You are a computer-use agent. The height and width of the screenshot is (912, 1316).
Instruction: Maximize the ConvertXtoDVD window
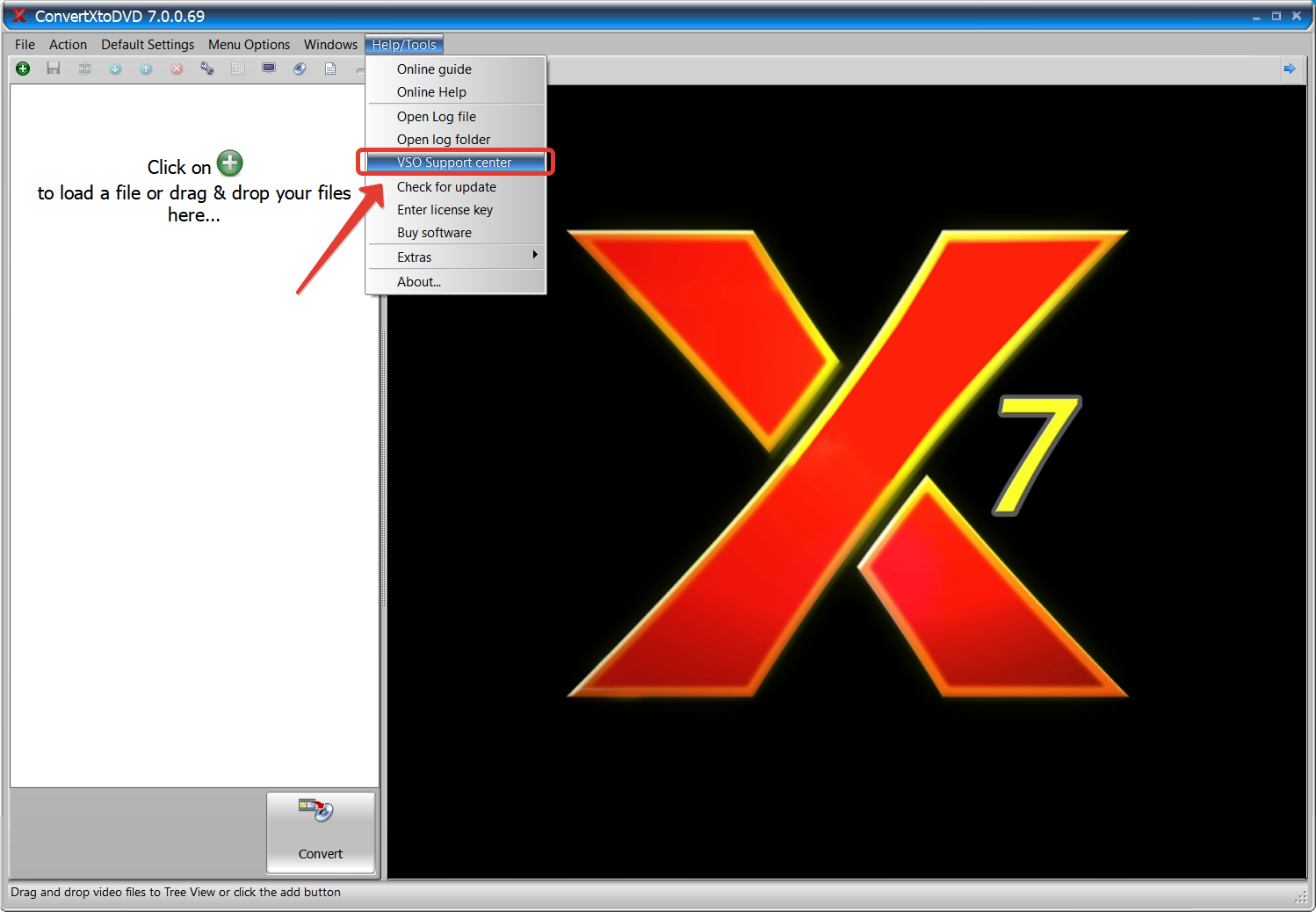(1276, 16)
